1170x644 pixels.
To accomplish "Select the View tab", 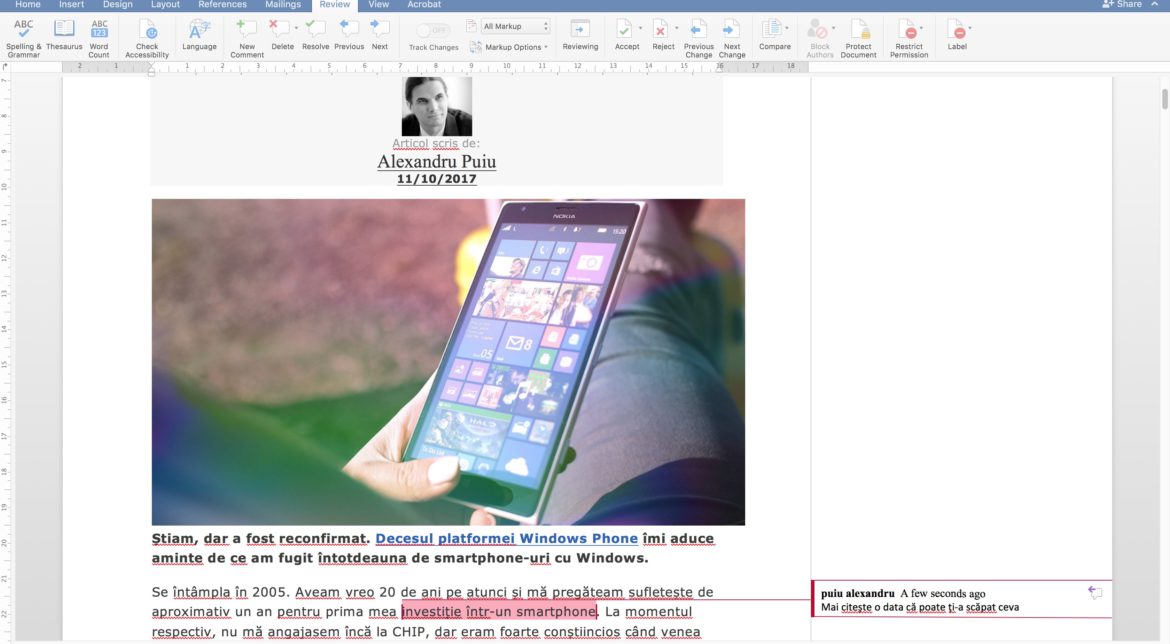I will (x=378, y=4).
